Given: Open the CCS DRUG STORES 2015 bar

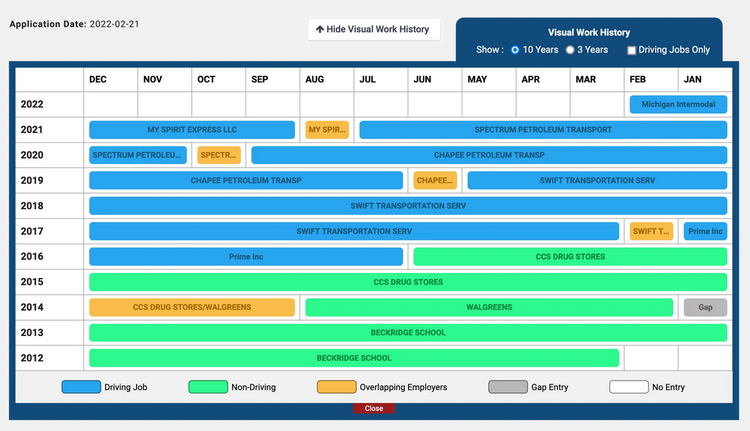Looking at the screenshot, I should pyautogui.click(x=408, y=282).
